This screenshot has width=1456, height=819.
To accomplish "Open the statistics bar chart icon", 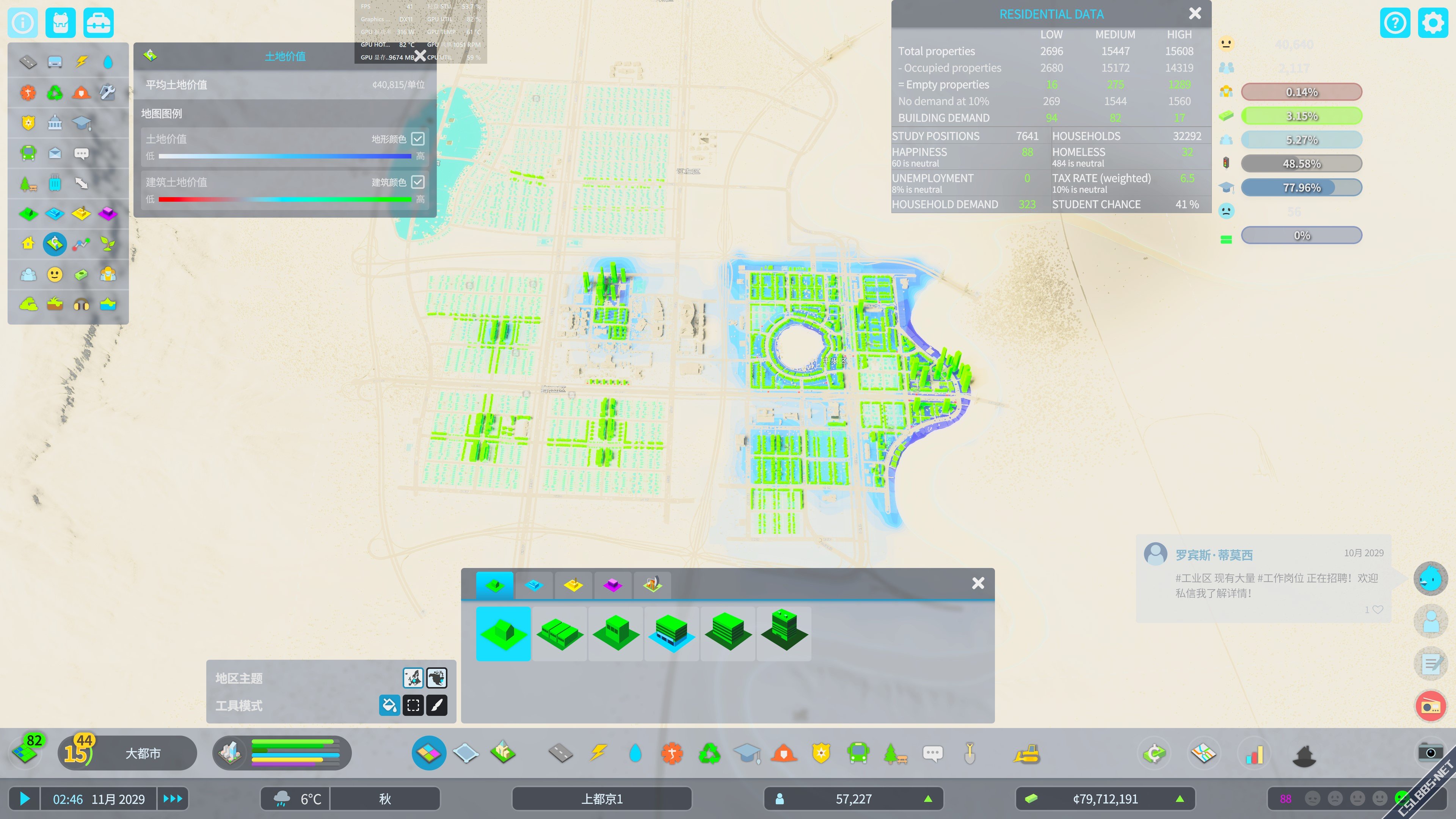I will click(1254, 754).
